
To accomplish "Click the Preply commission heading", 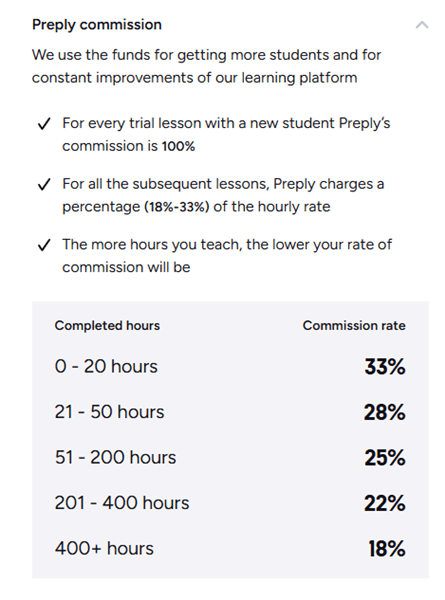I will (97, 25).
